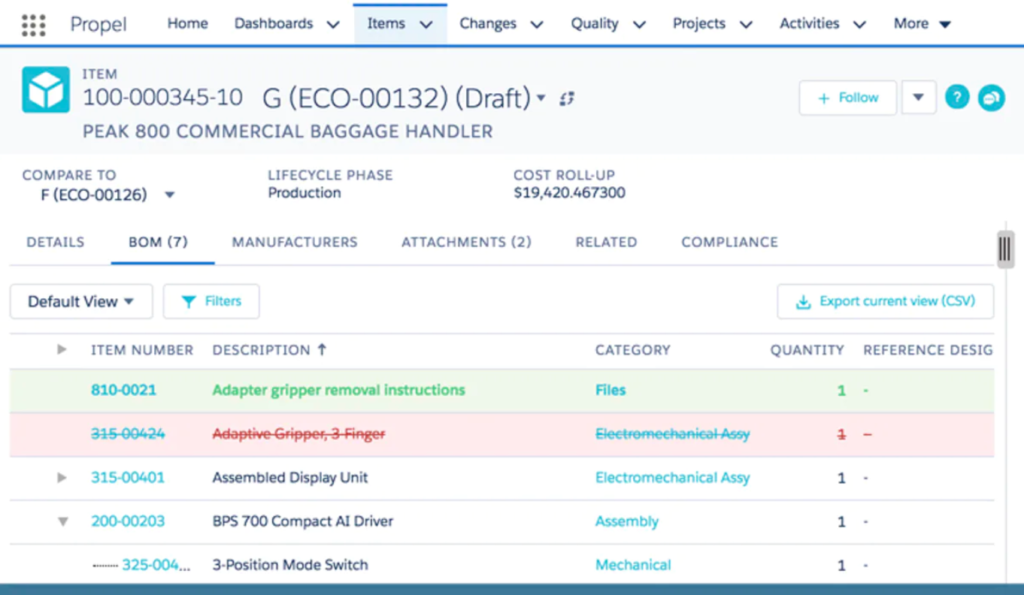Sort by the Category column header
The image size is (1024, 595).
pyautogui.click(x=632, y=350)
